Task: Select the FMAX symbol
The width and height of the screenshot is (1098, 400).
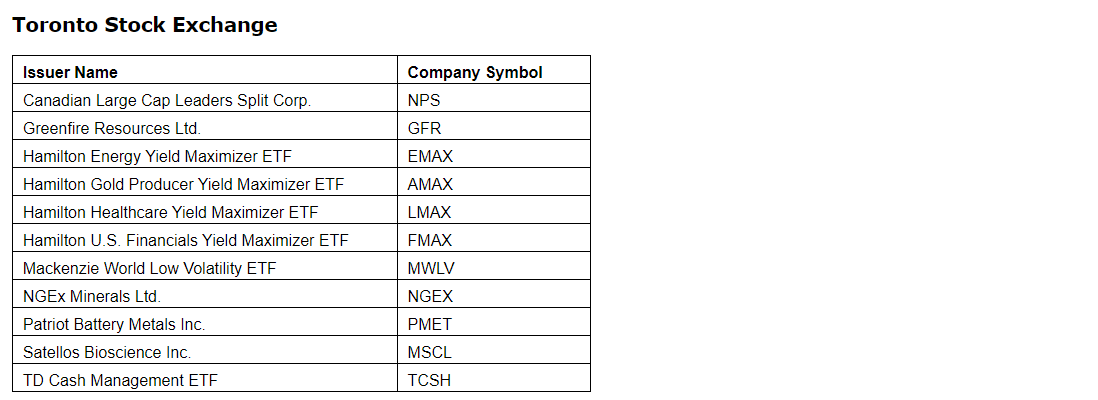Action: [x=430, y=240]
